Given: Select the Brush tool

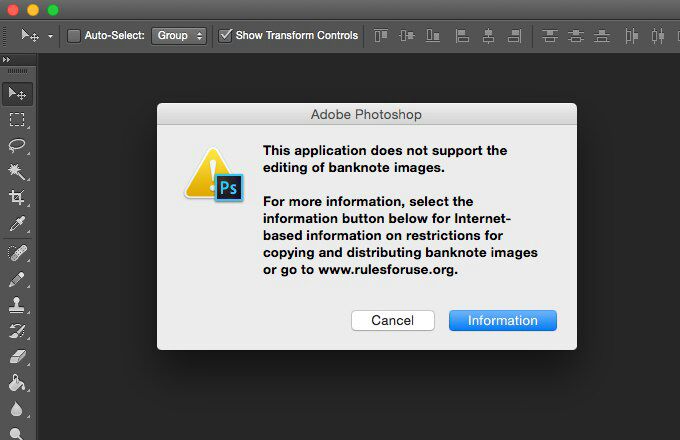Looking at the screenshot, I should click(17, 280).
